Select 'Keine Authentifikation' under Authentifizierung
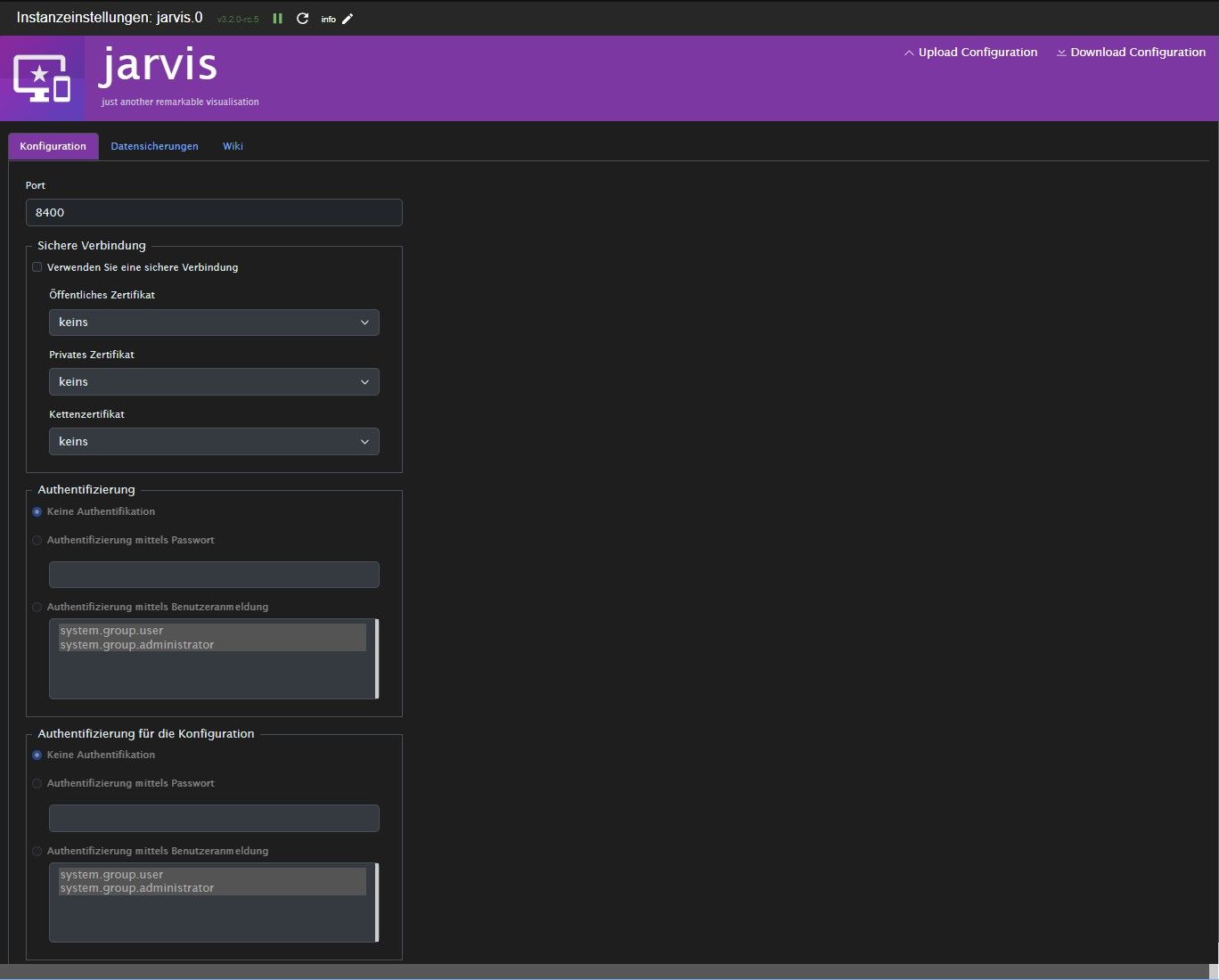 pyautogui.click(x=37, y=512)
